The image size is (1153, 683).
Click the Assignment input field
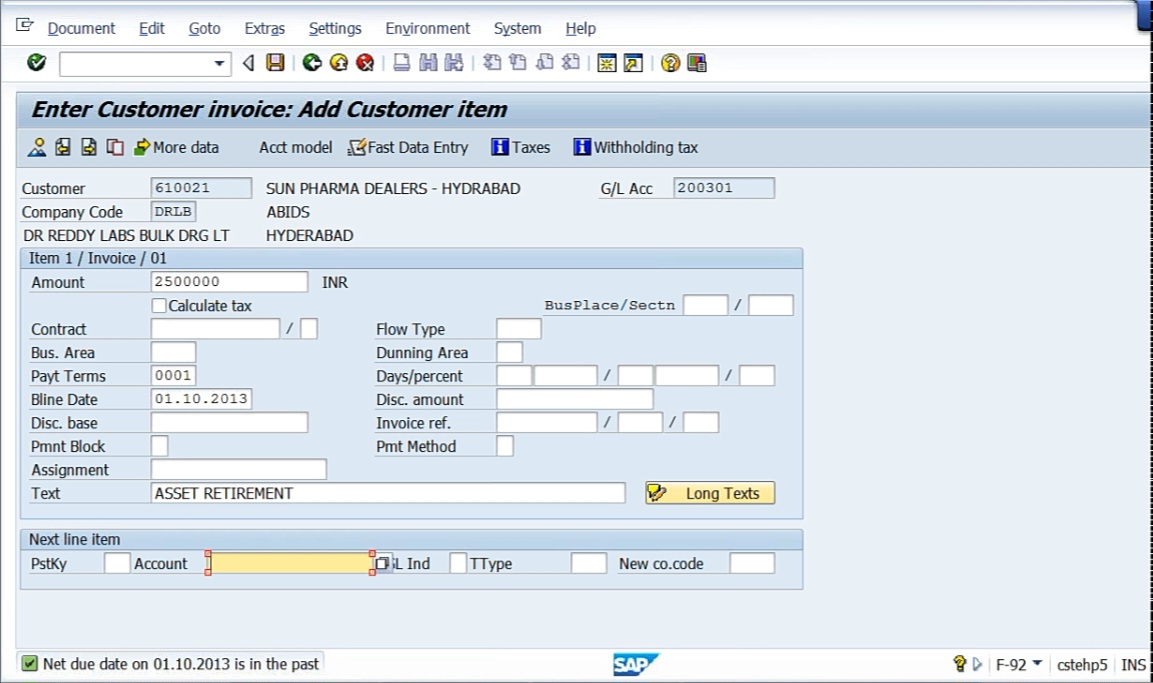239,470
